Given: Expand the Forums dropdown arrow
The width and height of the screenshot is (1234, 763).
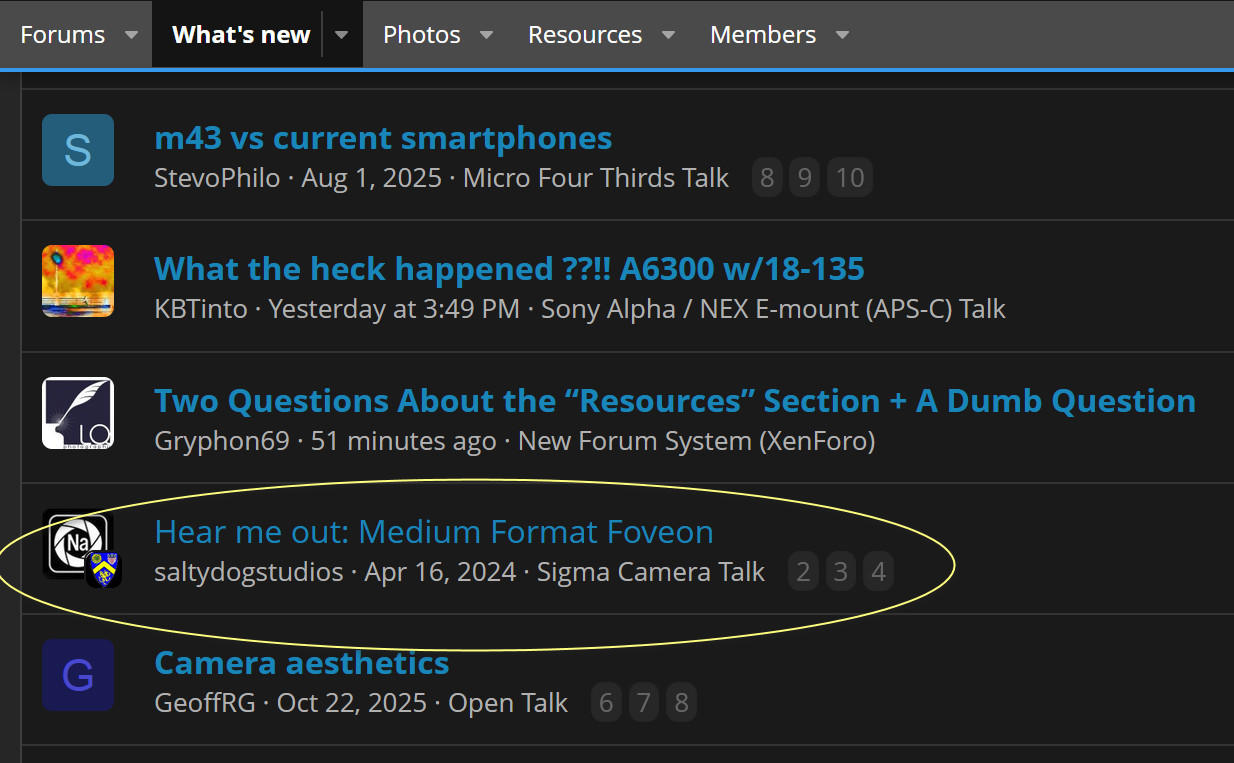Looking at the screenshot, I should point(131,35).
